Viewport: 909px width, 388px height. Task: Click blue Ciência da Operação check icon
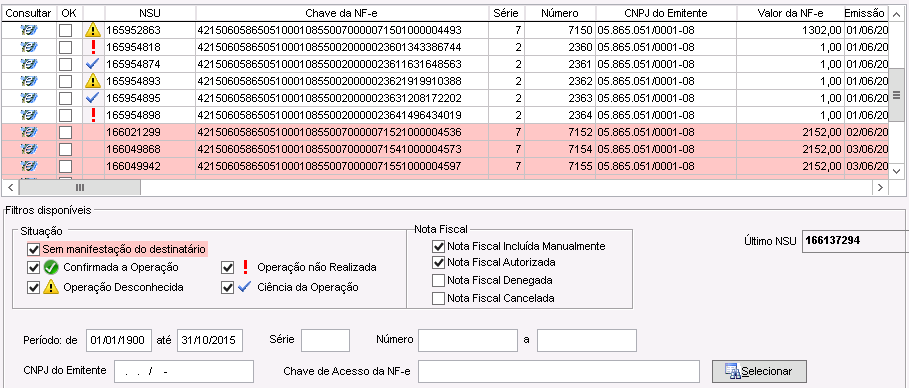pos(245,287)
